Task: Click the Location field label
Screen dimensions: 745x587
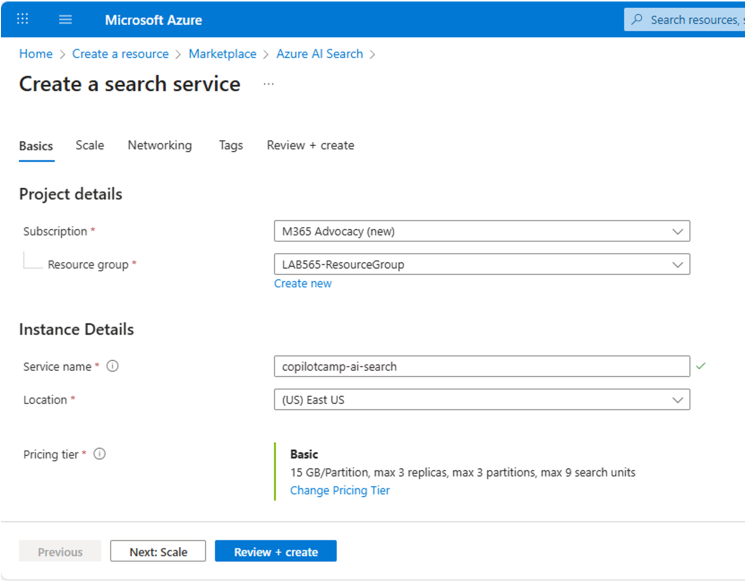Action: click(x=45, y=400)
